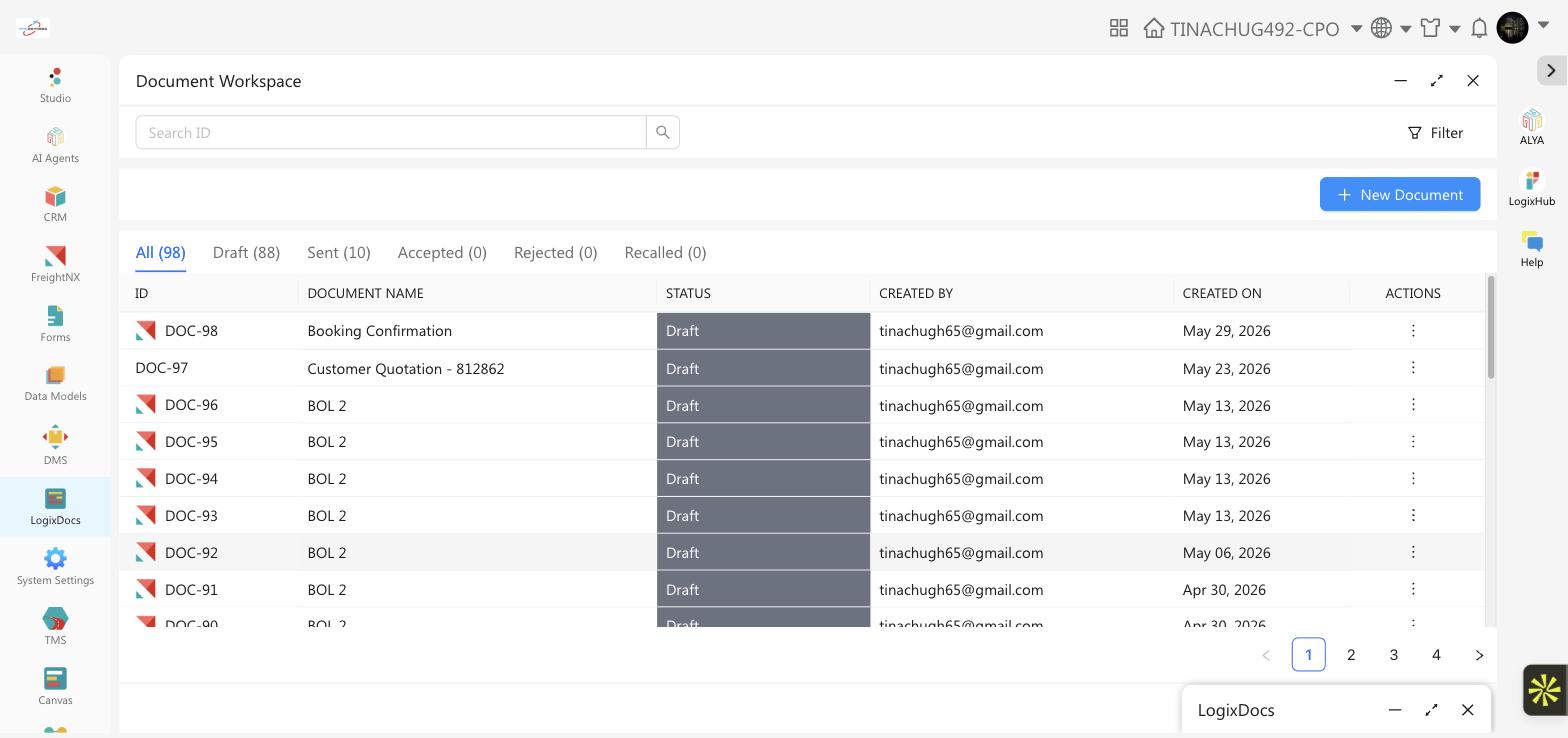Open actions menu for DOC-97 row

tap(1413, 368)
